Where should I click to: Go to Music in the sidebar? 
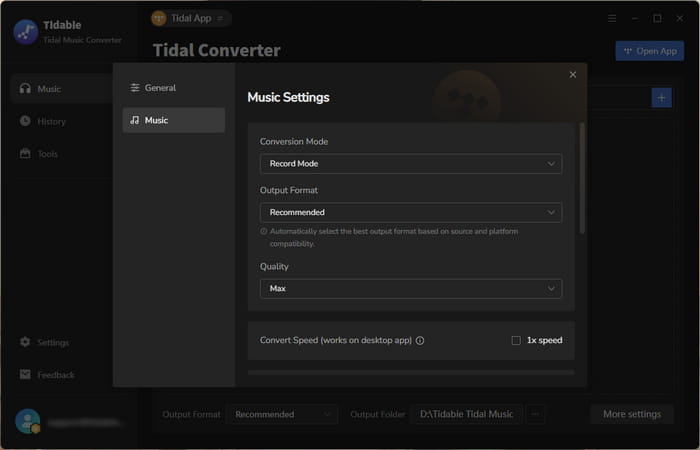[62, 89]
